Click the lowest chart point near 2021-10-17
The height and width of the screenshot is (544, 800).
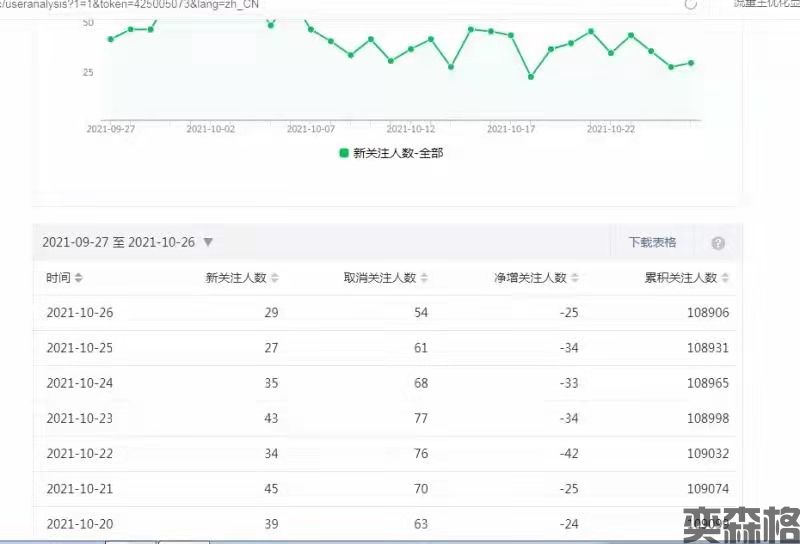click(x=531, y=77)
